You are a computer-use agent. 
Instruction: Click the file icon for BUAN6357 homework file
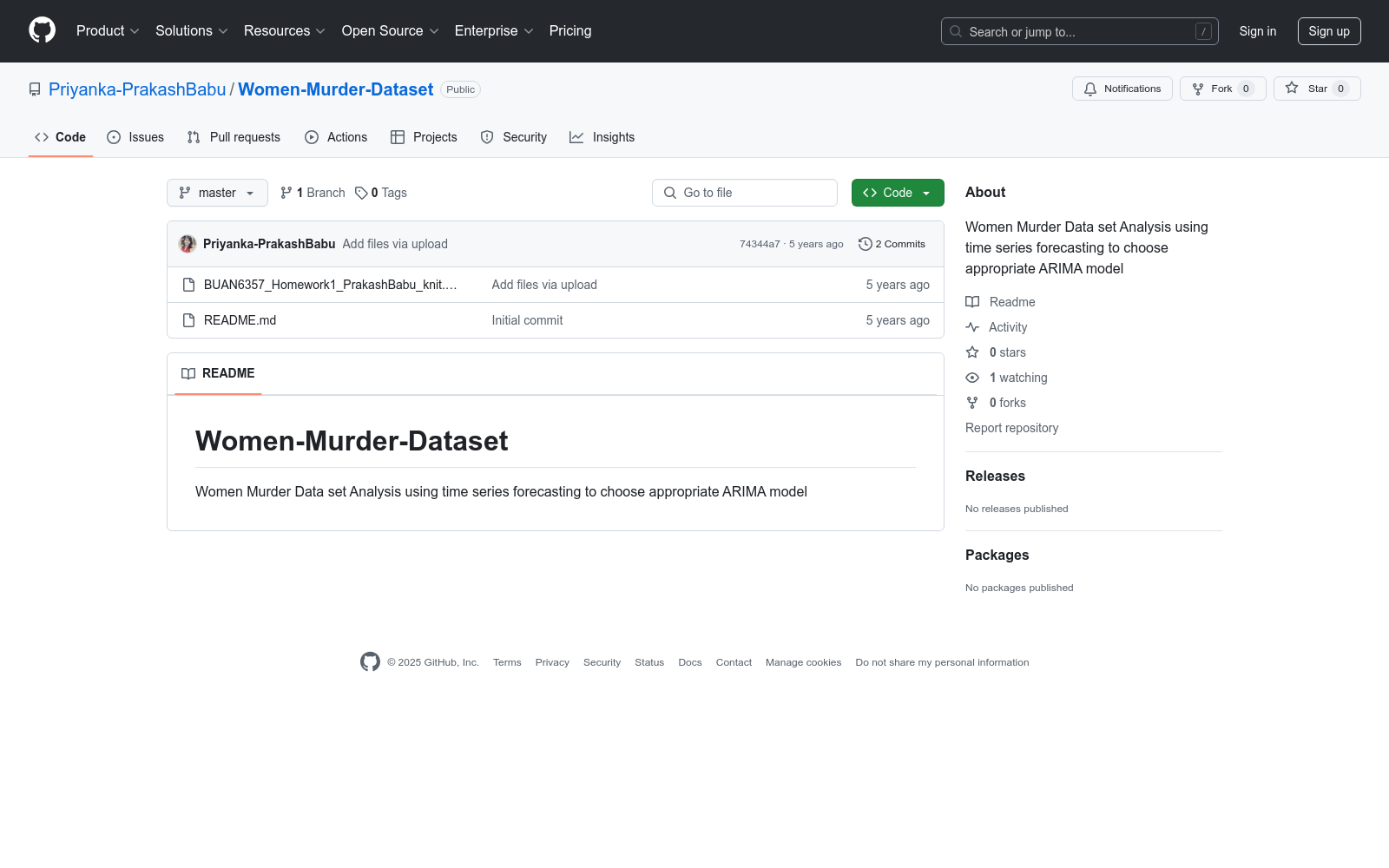click(188, 285)
